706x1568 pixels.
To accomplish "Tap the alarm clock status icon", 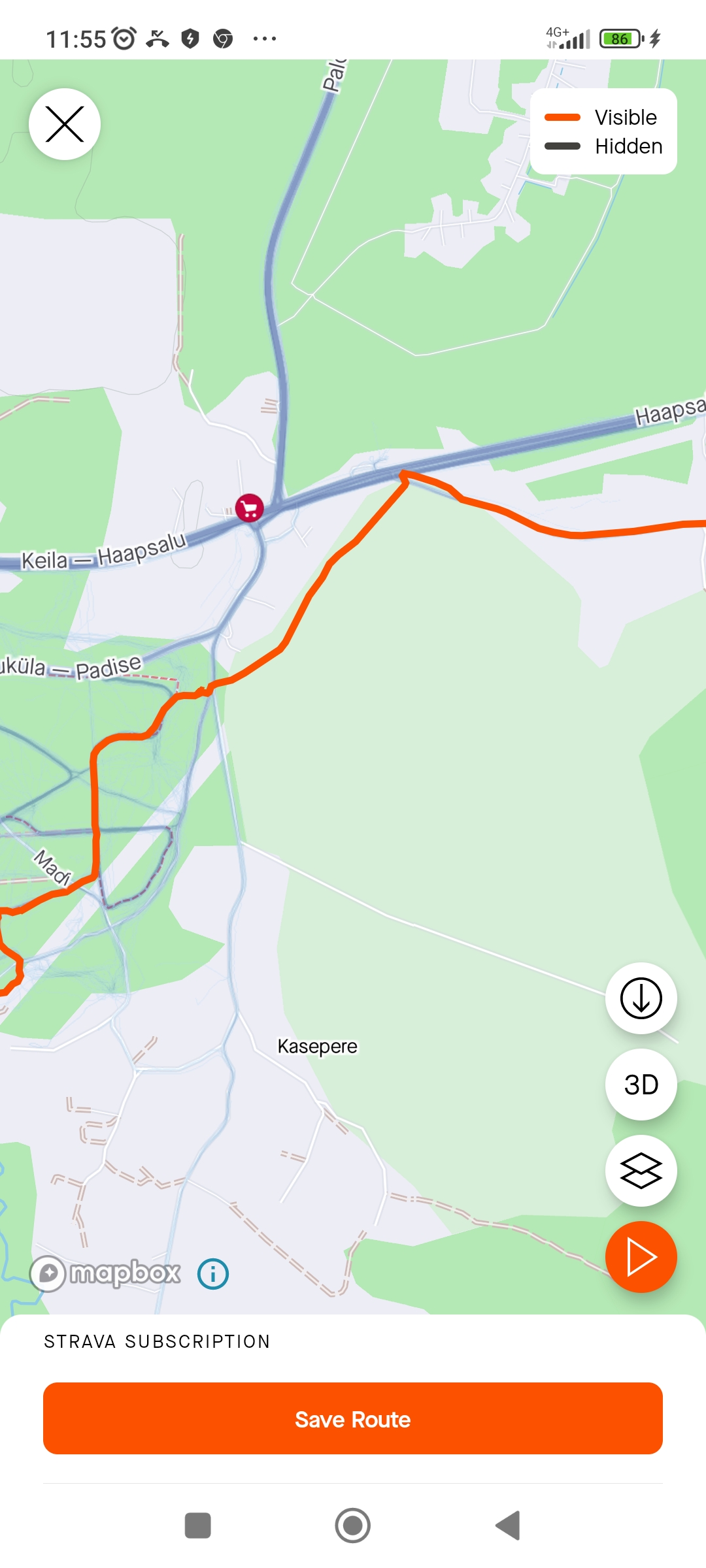I will coord(124,39).
